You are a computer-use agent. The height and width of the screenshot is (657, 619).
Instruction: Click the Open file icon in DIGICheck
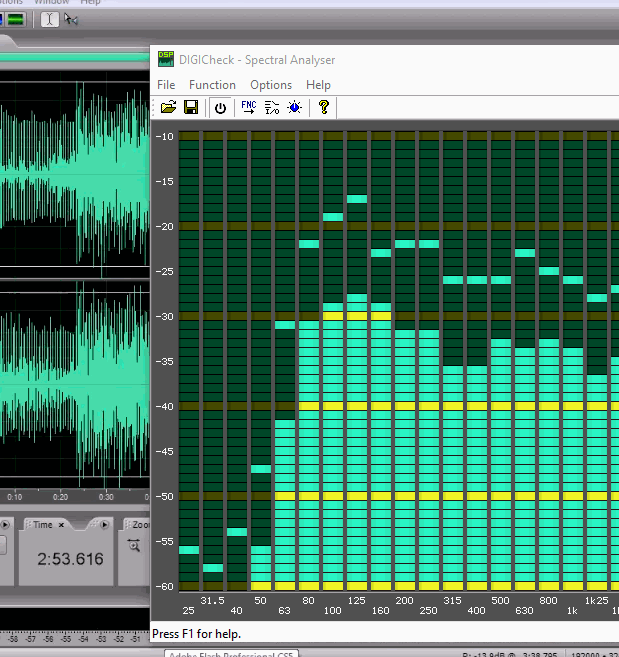[x=168, y=107]
